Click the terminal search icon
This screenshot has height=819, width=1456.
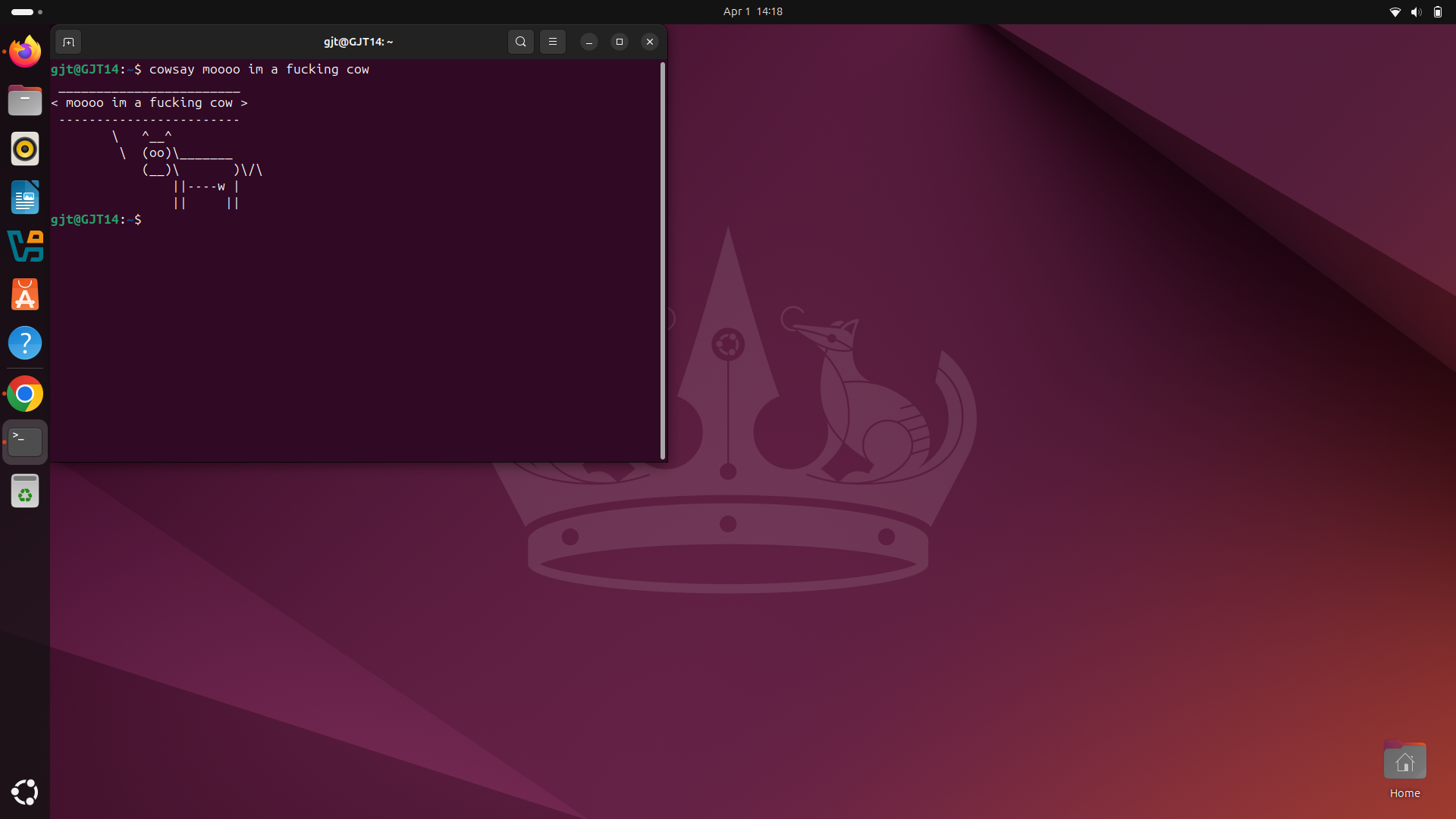[521, 42]
